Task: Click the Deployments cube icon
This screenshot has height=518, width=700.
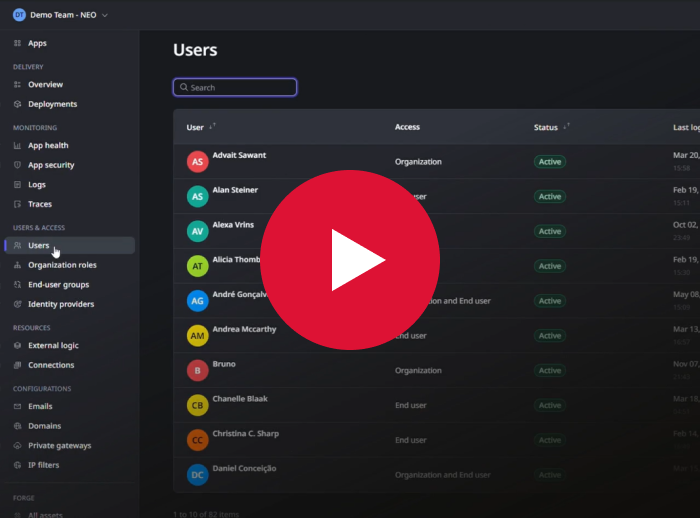Action: [17, 104]
